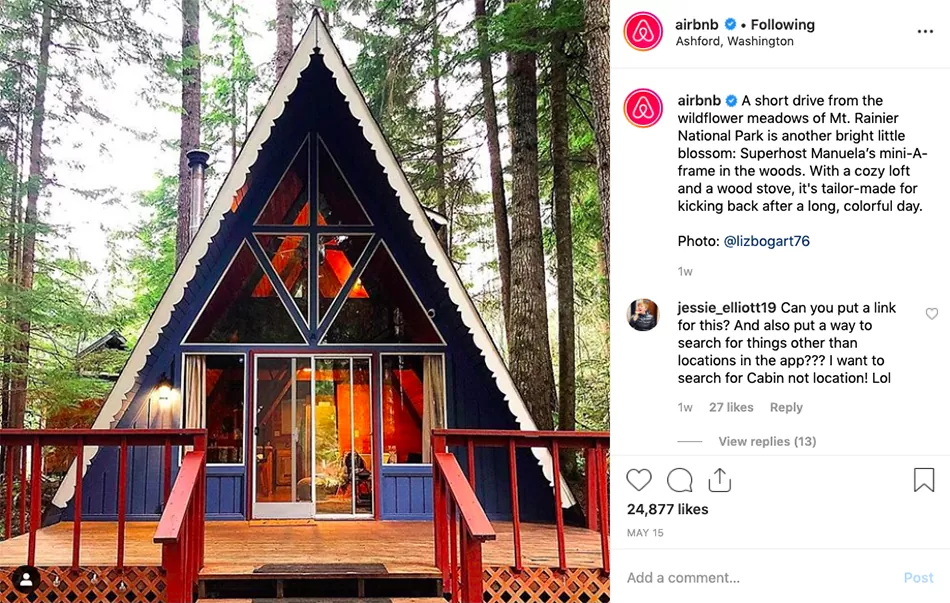This screenshot has width=950, height=603.
Task: Like the post with the heart icon
Action: (639, 480)
